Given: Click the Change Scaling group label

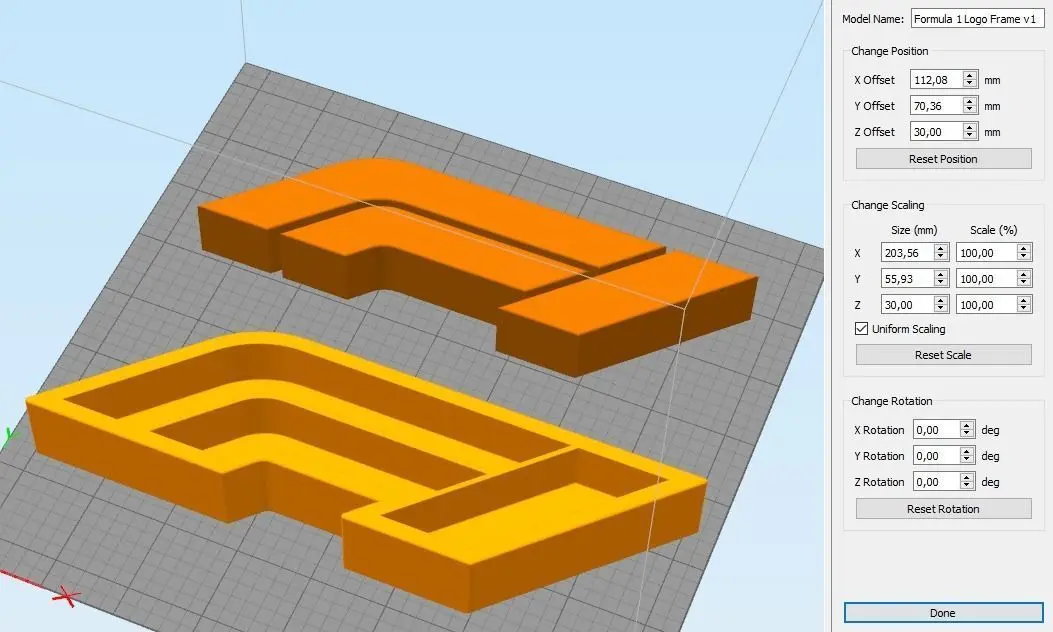Looking at the screenshot, I should pyautogui.click(x=888, y=205).
